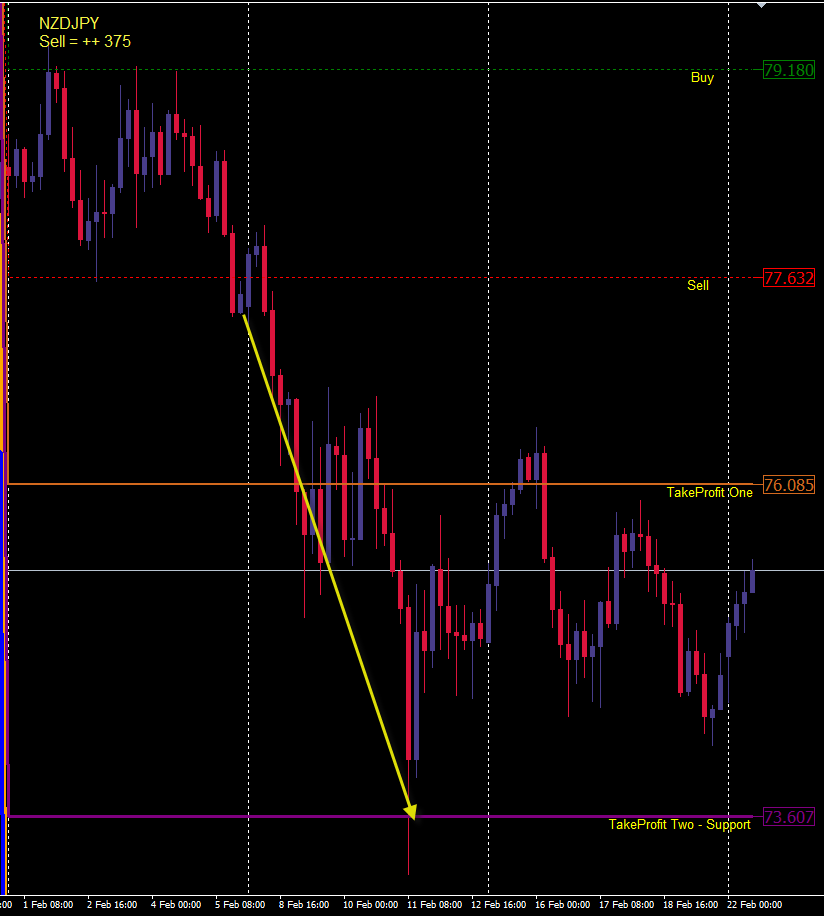
Task: Select the green 79.180 price label
Action: click(789, 70)
